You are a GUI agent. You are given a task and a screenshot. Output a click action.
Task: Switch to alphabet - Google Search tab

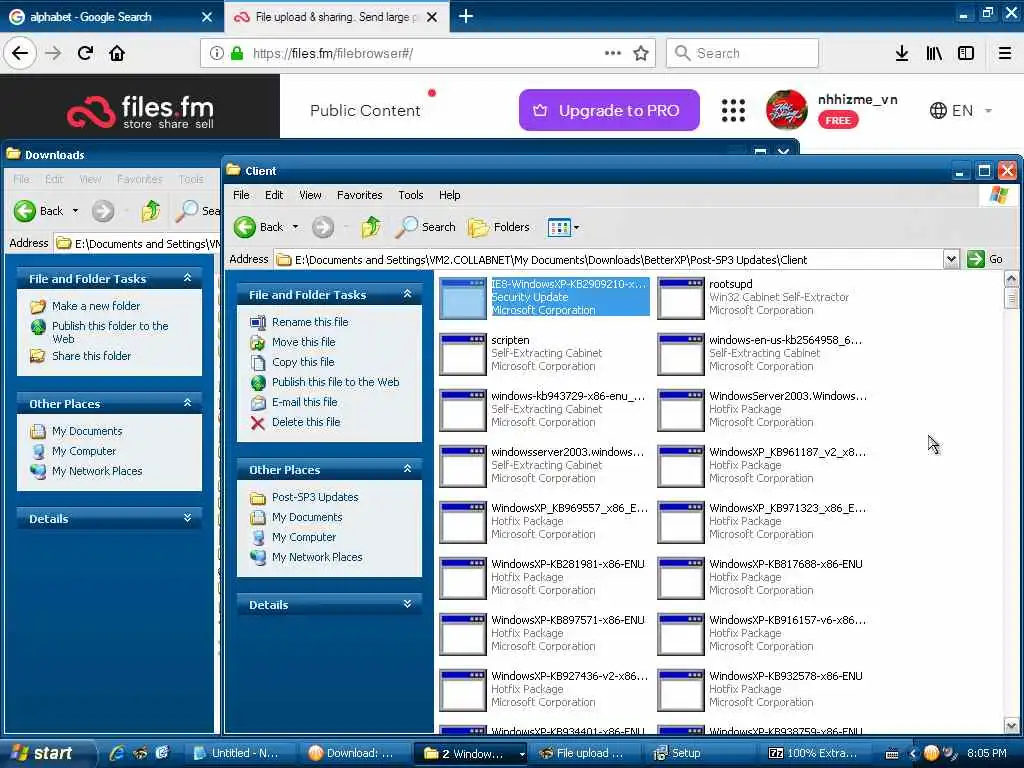(111, 17)
